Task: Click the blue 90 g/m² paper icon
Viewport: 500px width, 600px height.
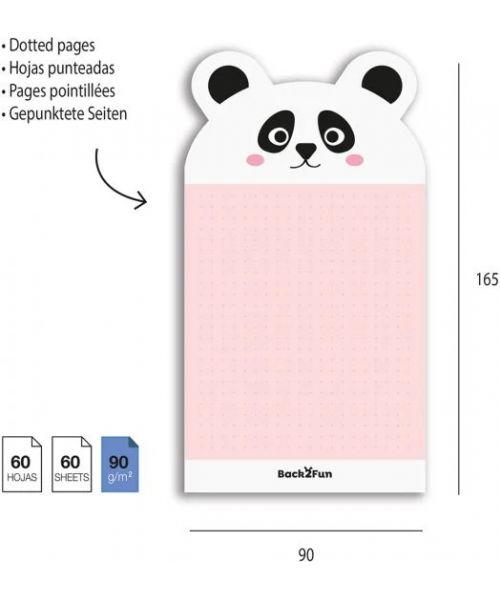Action: [120, 464]
